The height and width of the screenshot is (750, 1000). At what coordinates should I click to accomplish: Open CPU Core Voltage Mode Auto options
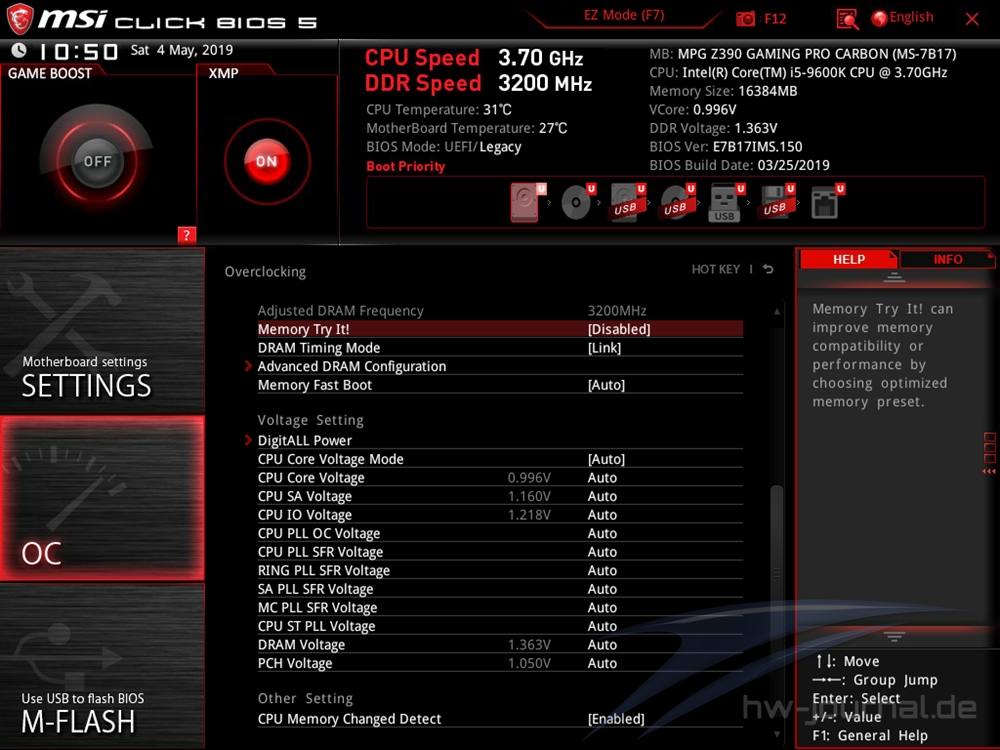click(x=606, y=459)
